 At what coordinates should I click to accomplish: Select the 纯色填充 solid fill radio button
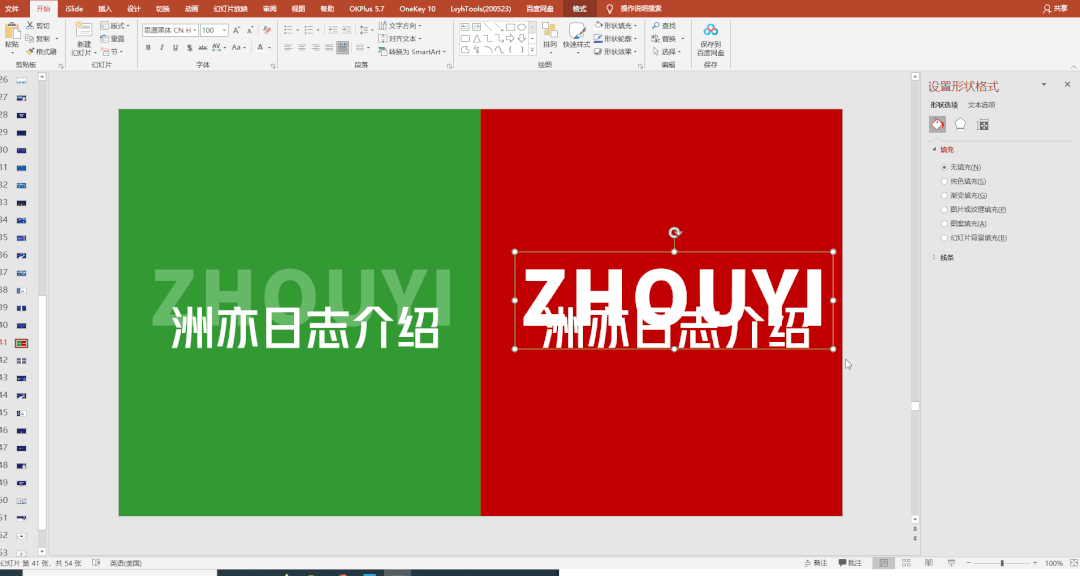[x=944, y=181]
